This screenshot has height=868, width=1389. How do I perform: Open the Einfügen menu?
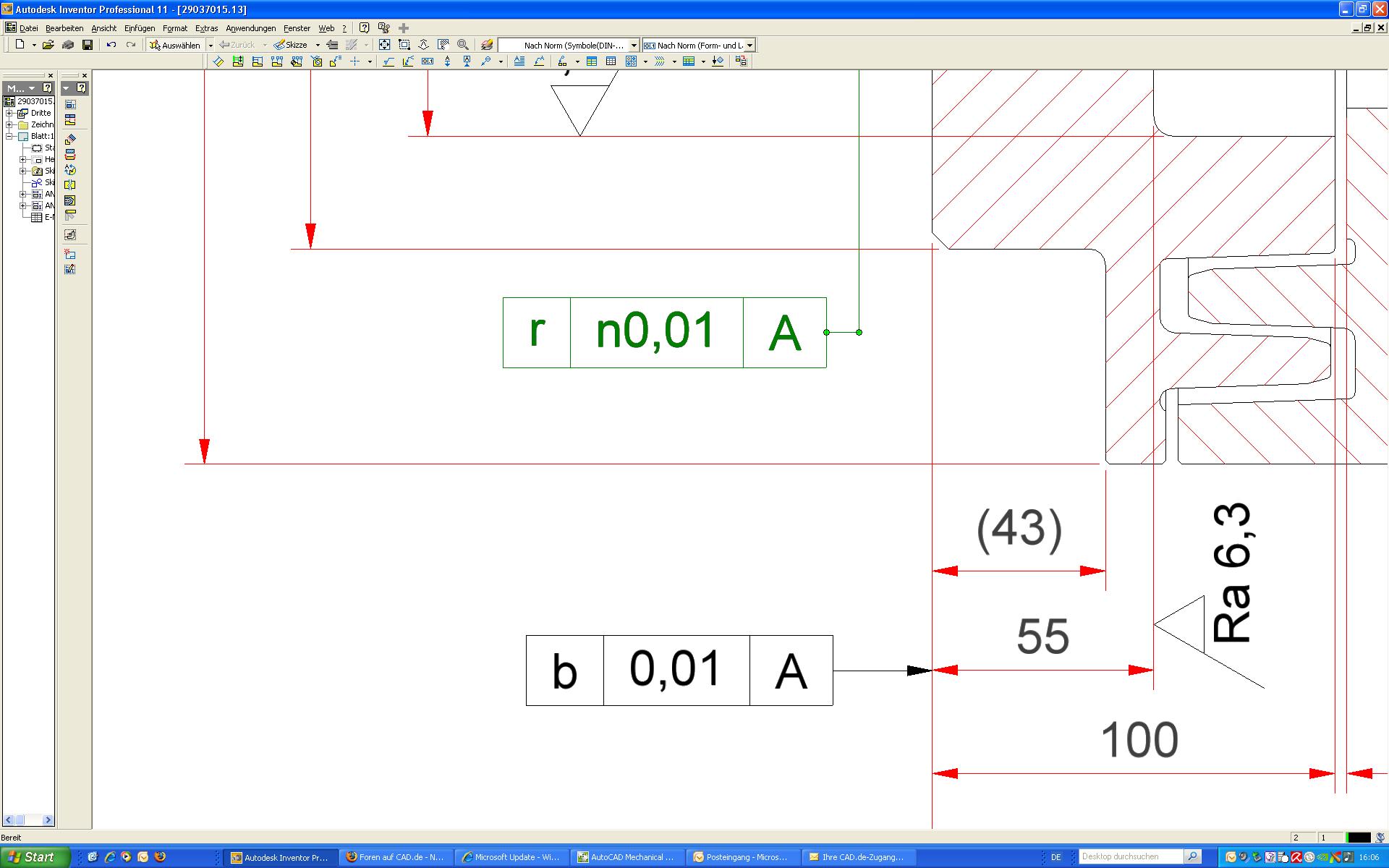point(139,28)
